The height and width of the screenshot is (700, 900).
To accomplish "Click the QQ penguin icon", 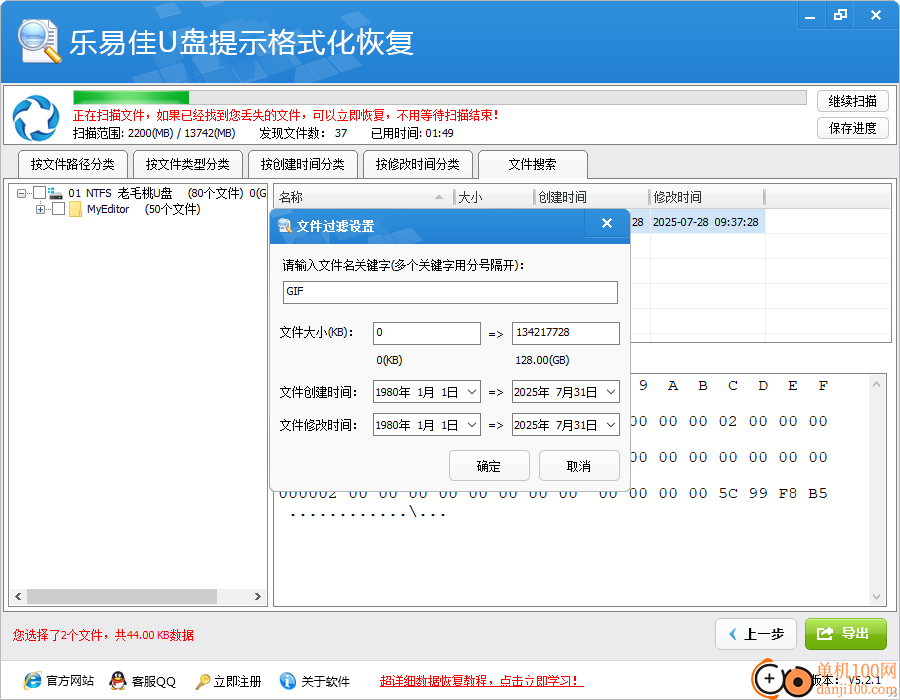I will click(x=118, y=680).
